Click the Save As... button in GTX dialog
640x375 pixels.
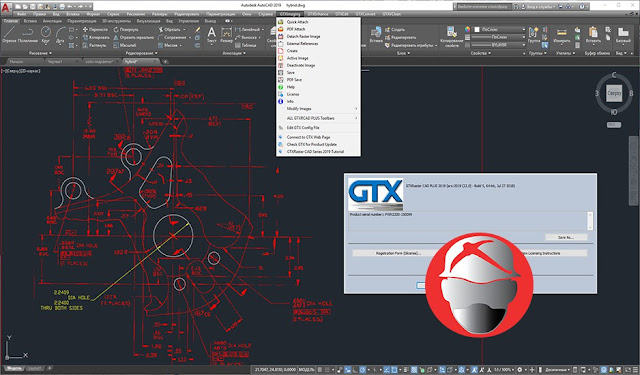click(566, 237)
